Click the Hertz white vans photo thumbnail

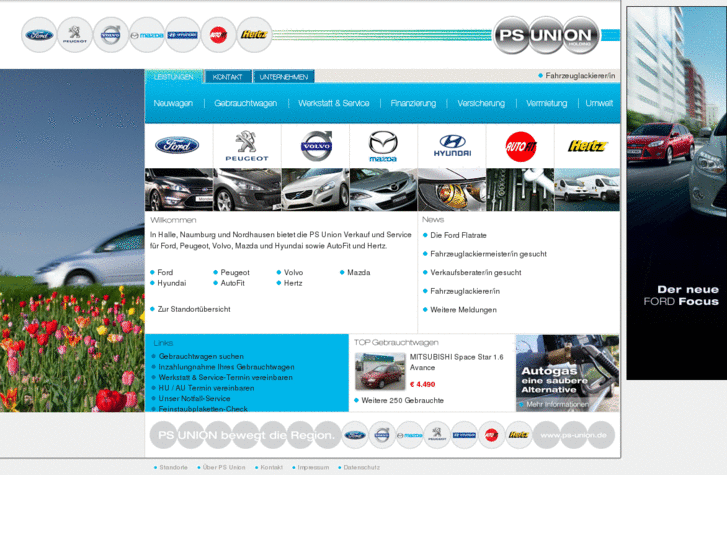click(x=587, y=190)
